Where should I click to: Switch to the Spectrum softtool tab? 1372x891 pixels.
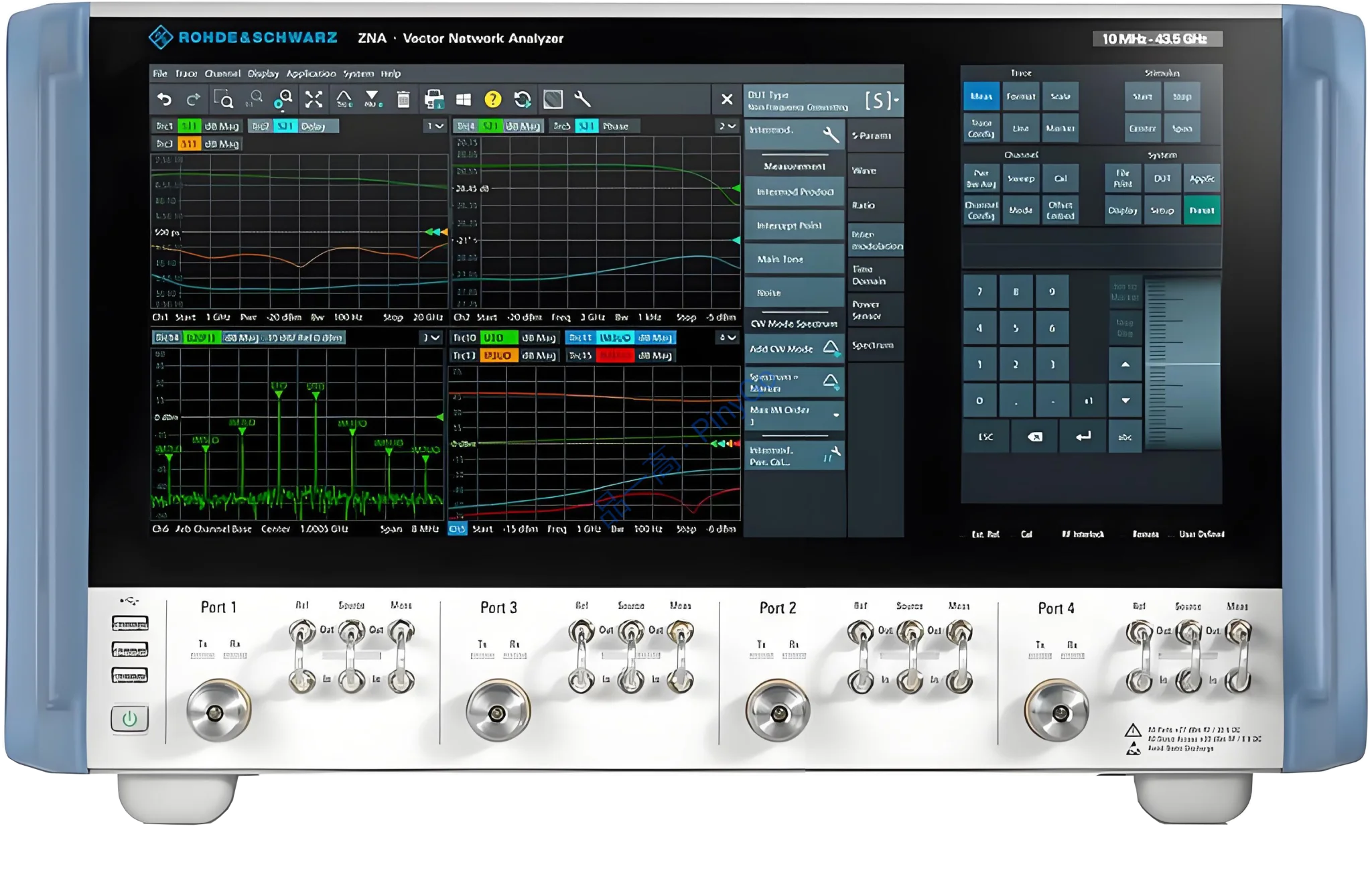875,345
